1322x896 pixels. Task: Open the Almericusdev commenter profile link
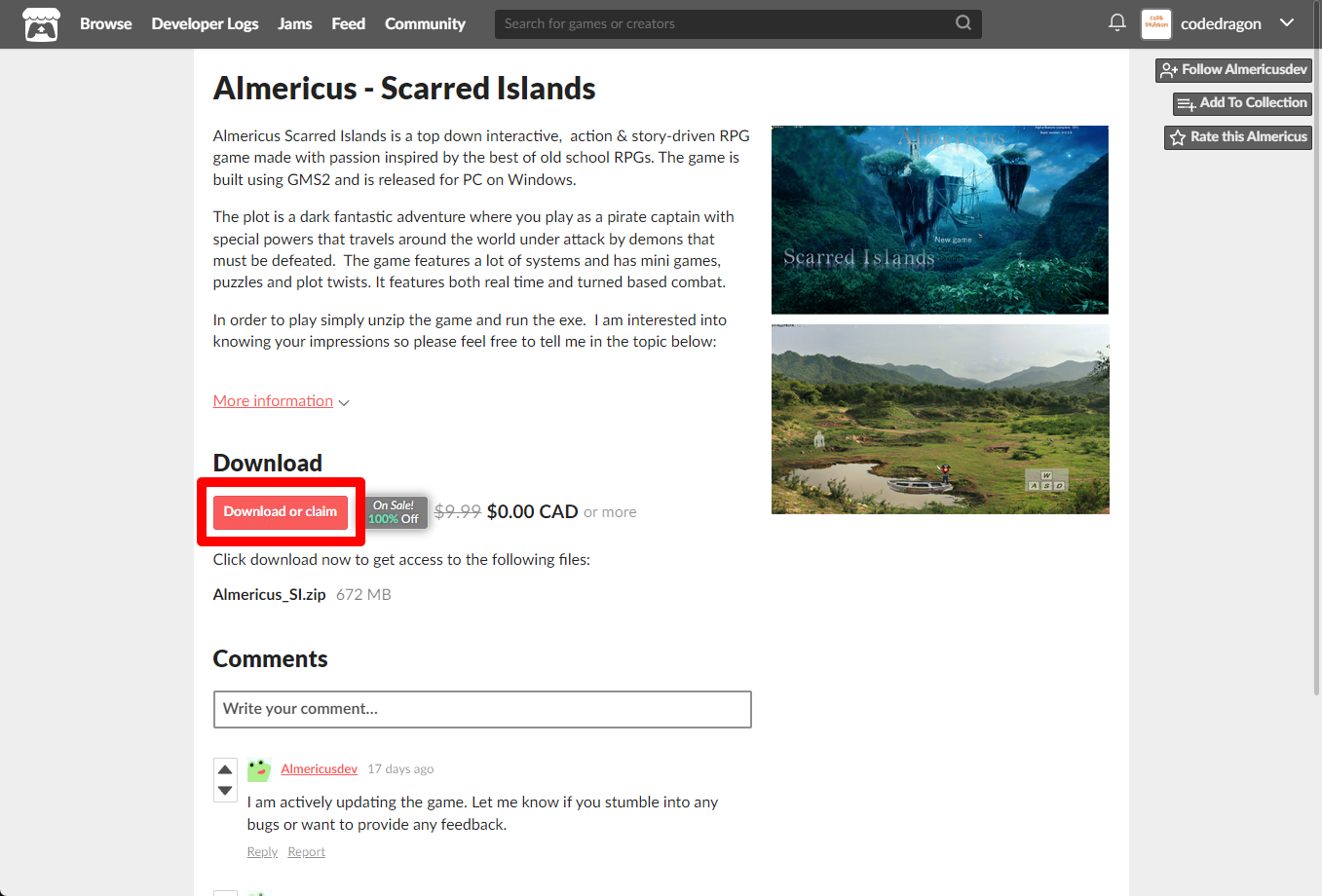[320, 769]
